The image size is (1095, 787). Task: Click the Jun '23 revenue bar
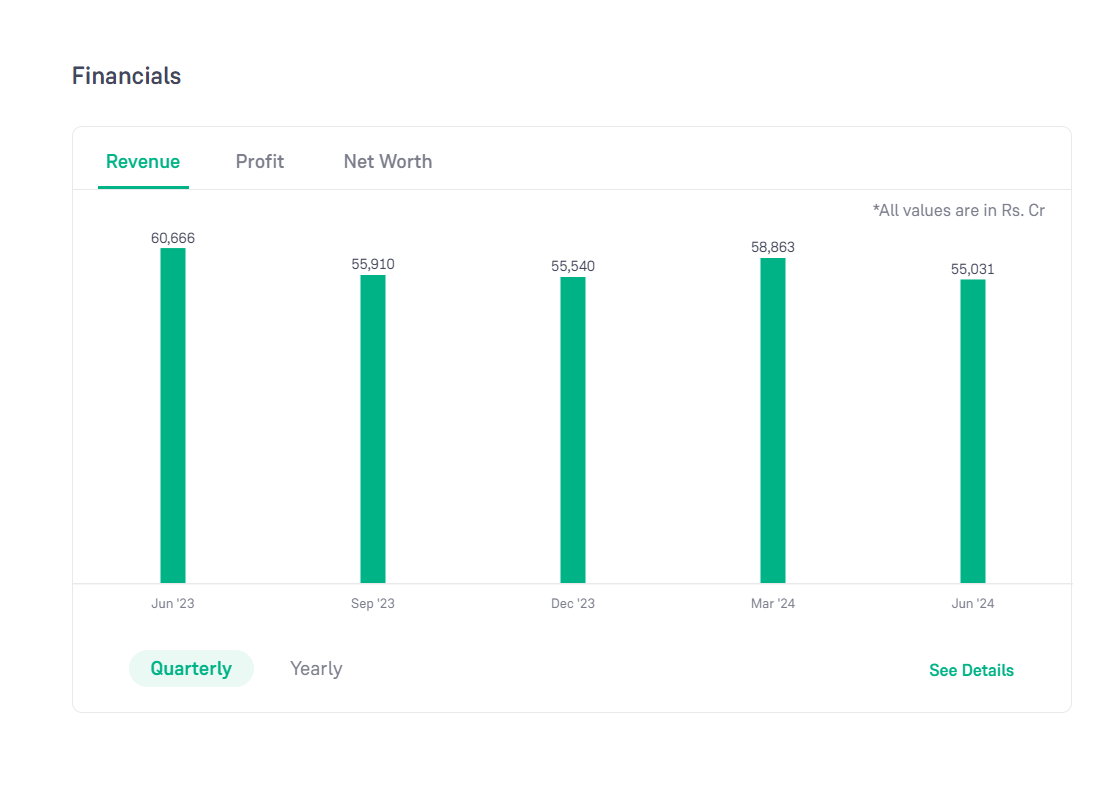click(173, 415)
